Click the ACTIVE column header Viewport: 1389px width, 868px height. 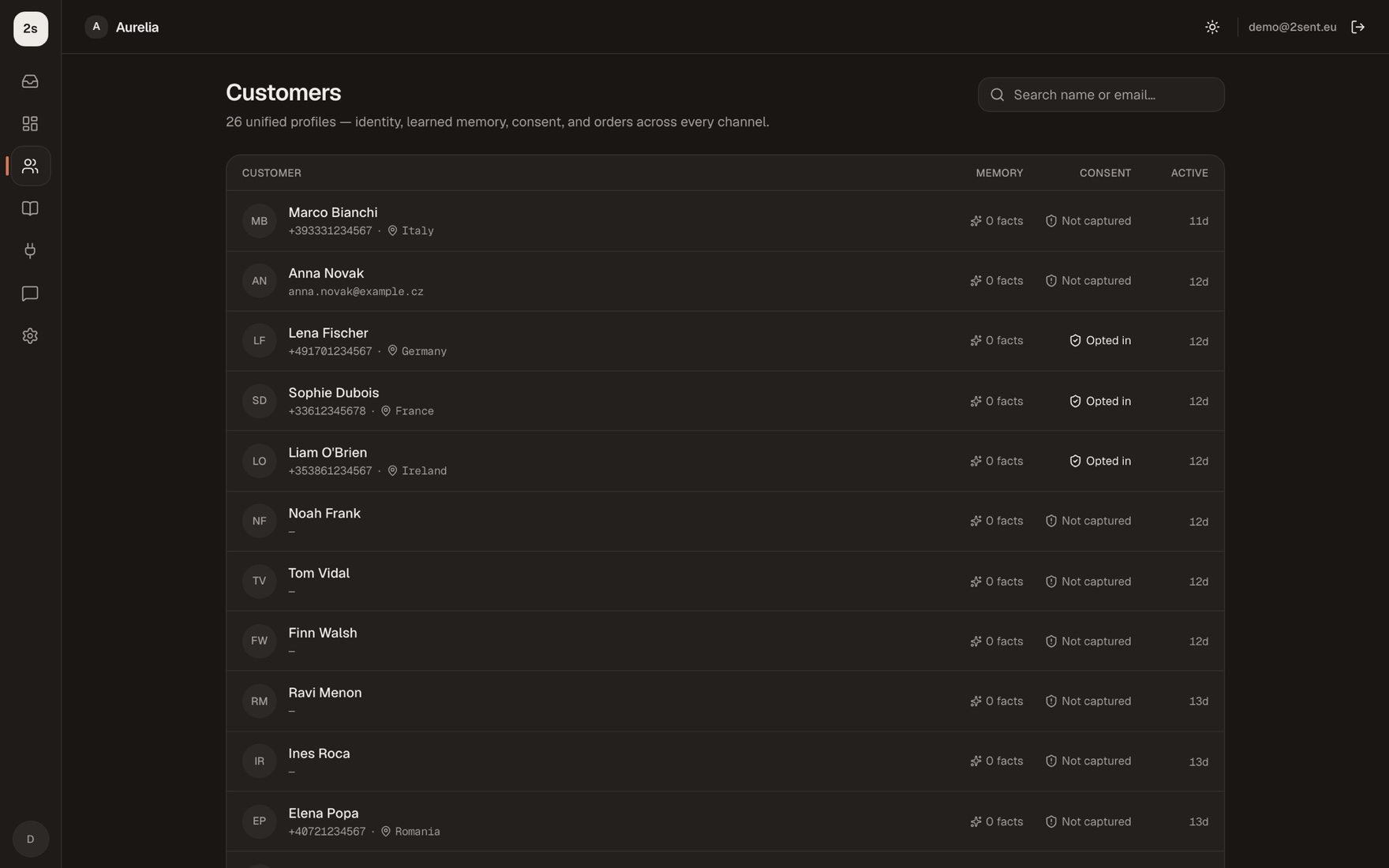(x=1189, y=173)
